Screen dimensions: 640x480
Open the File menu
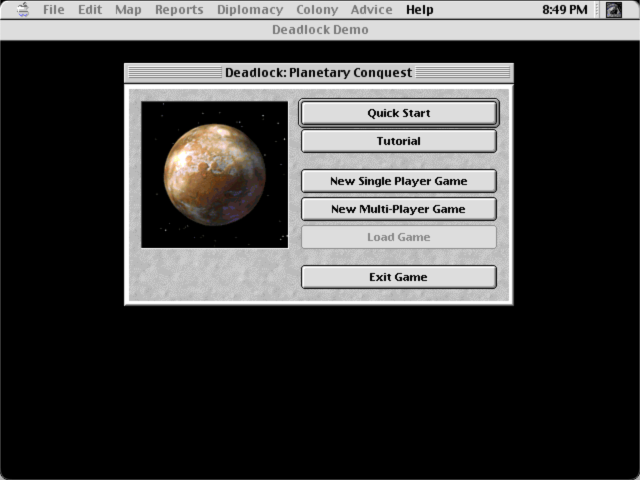pos(53,9)
